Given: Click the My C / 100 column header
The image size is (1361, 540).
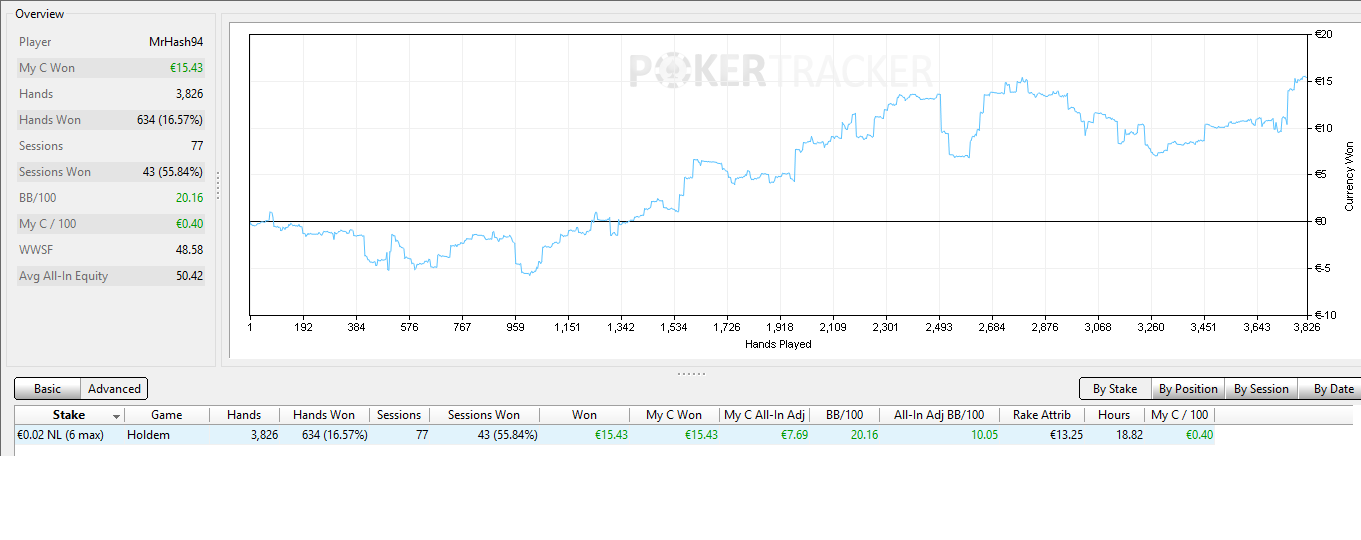Looking at the screenshot, I should click(x=1179, y=415).
